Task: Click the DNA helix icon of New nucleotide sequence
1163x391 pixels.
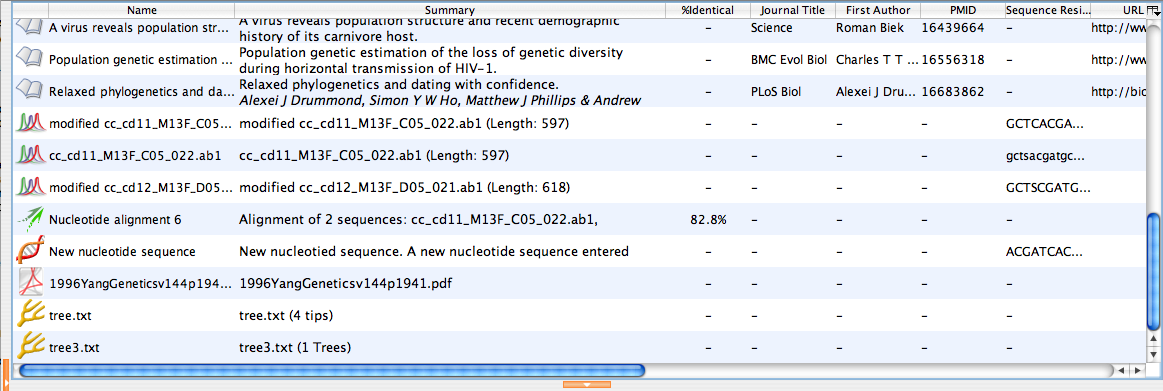Action: click(x=30, y=252)
